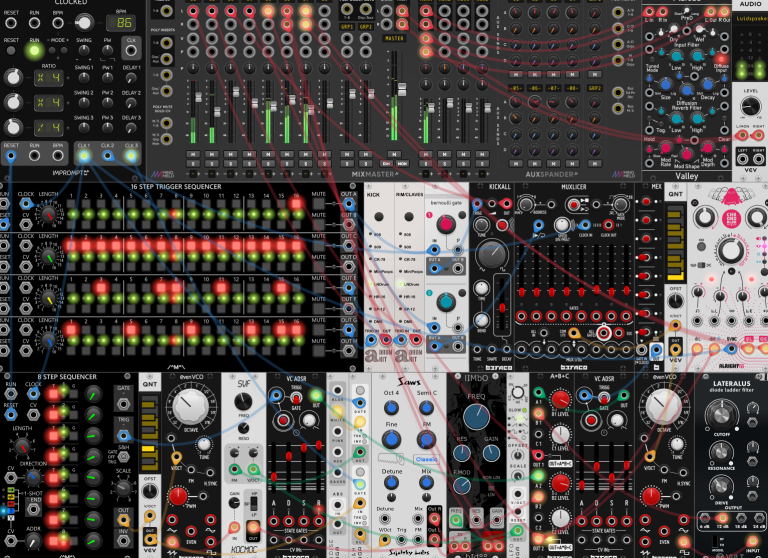The height and width of the screenshot is (558, 768).
Task: Click the first step slider on Muxlicer
Action: [522, 292]
